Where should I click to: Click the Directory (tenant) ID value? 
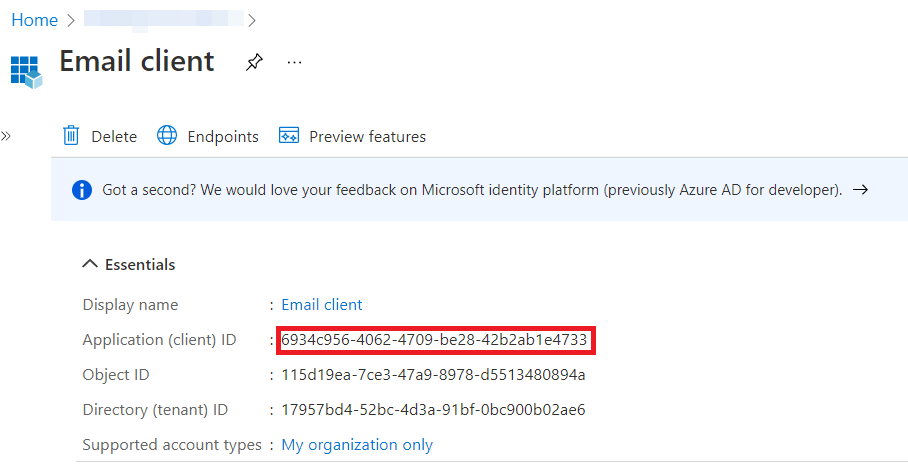point(433,410)
